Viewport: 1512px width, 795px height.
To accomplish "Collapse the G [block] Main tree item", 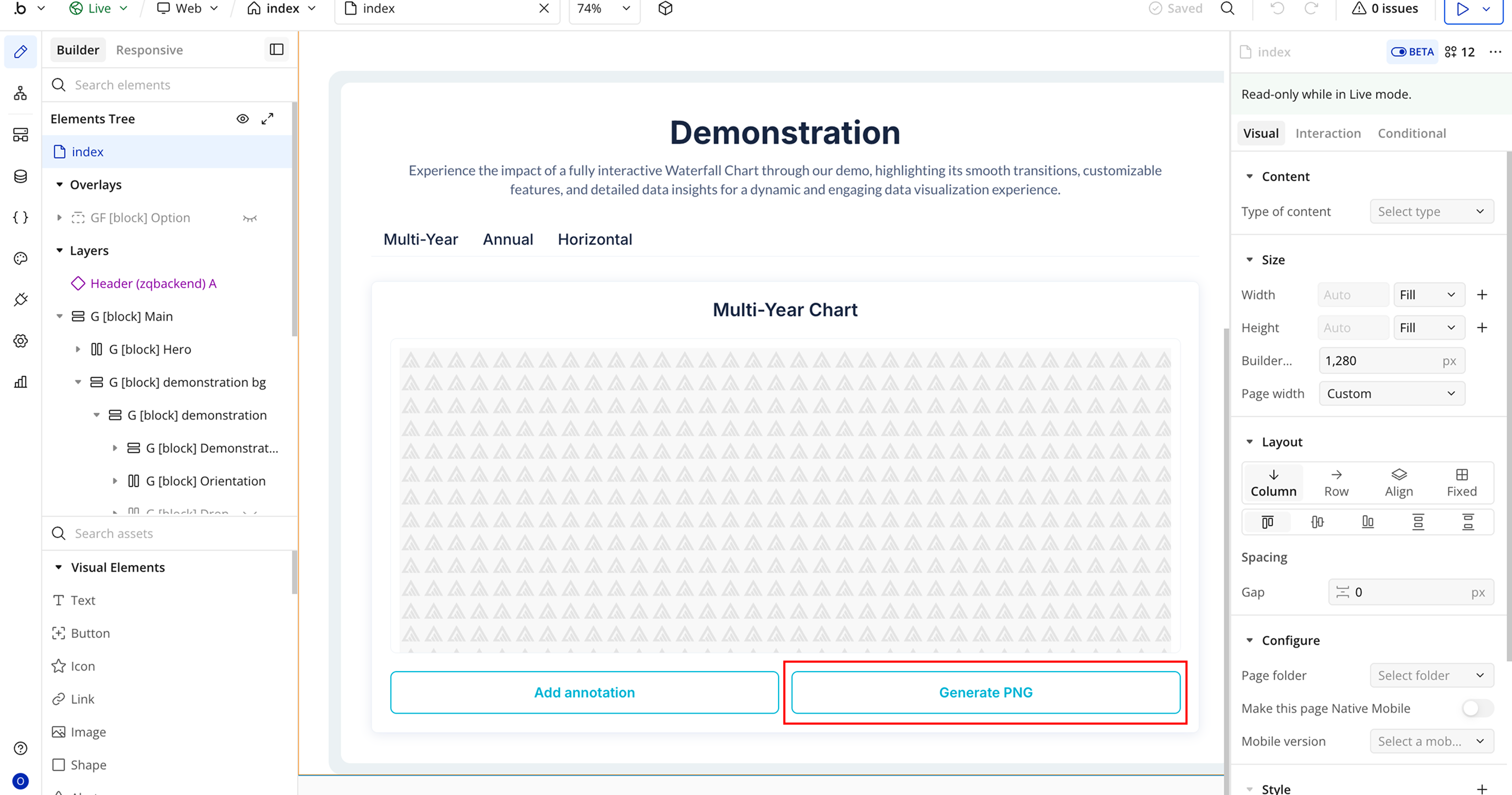I will coord(59,317).
